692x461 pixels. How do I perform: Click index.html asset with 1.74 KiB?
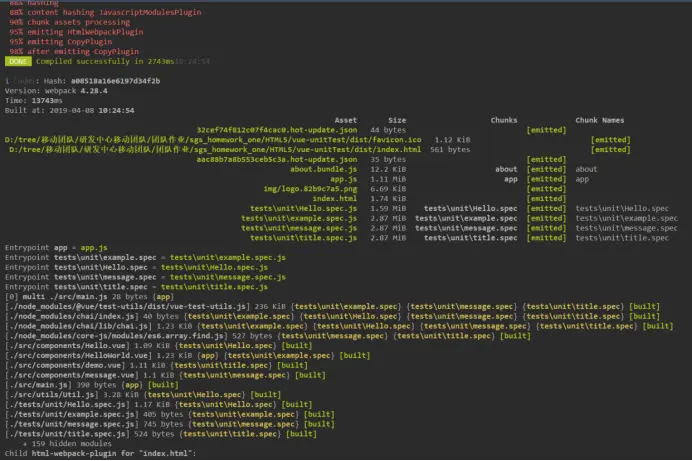pos(335,199)
